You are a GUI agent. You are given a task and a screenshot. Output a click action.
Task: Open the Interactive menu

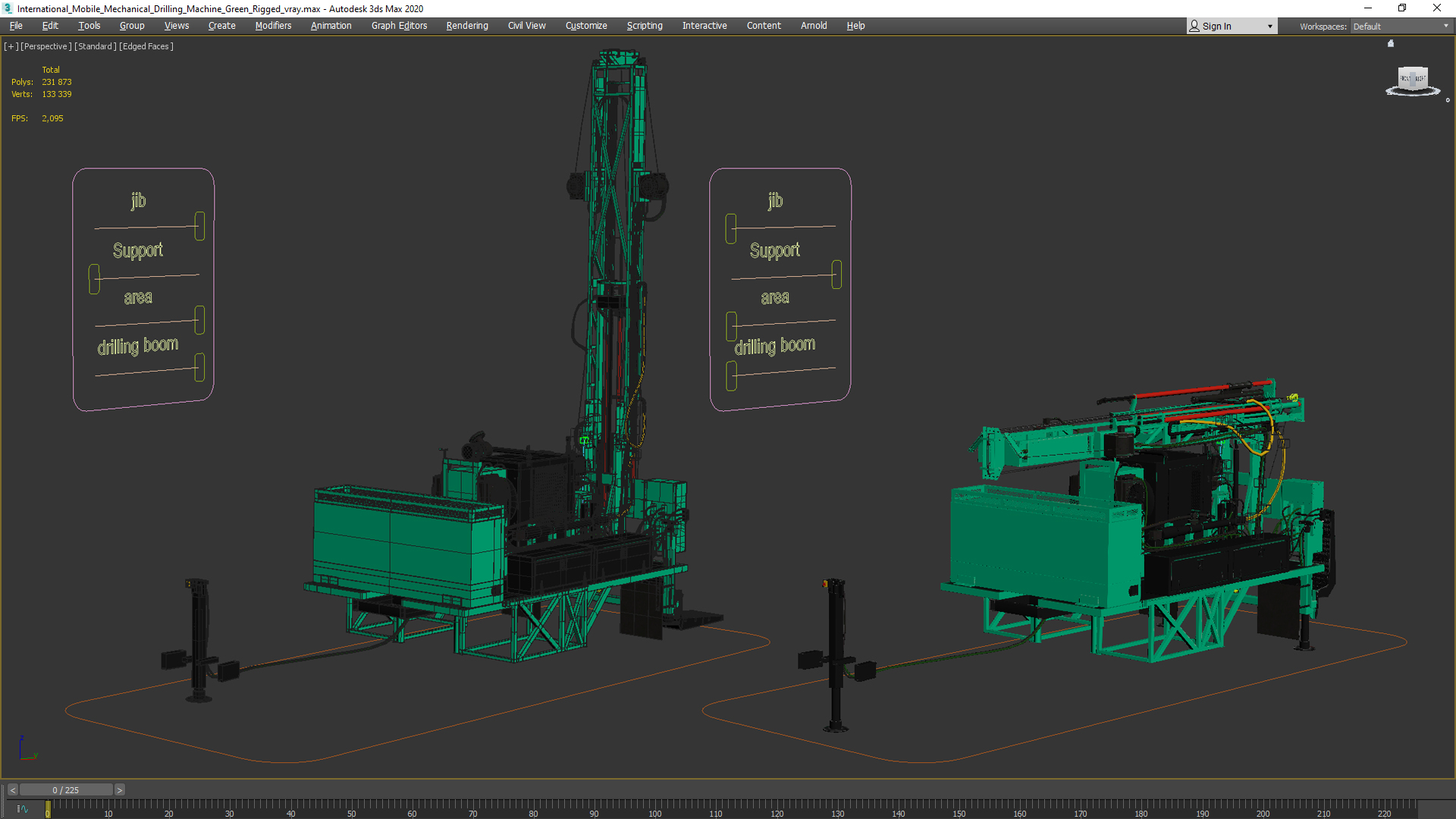click(704, 26)
